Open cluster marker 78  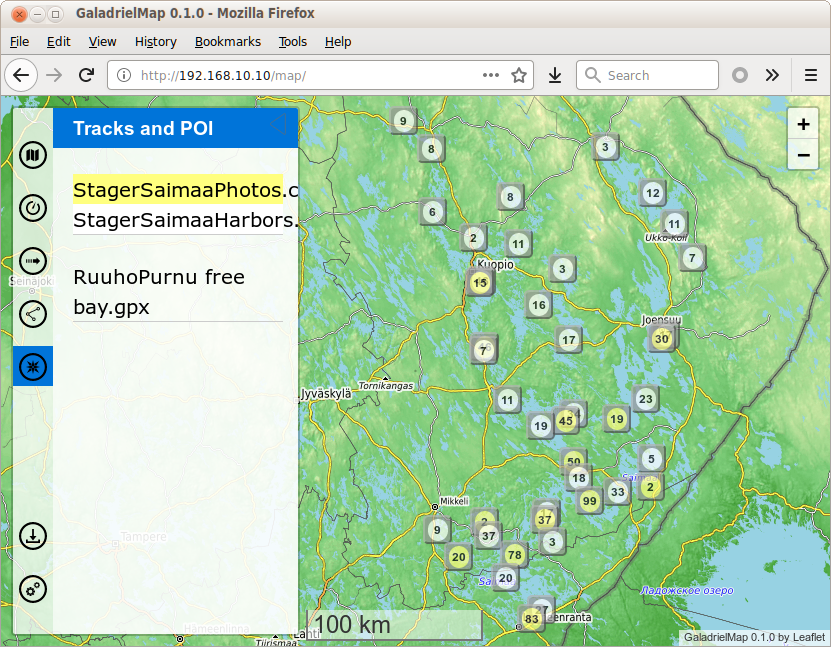point(515,555)
